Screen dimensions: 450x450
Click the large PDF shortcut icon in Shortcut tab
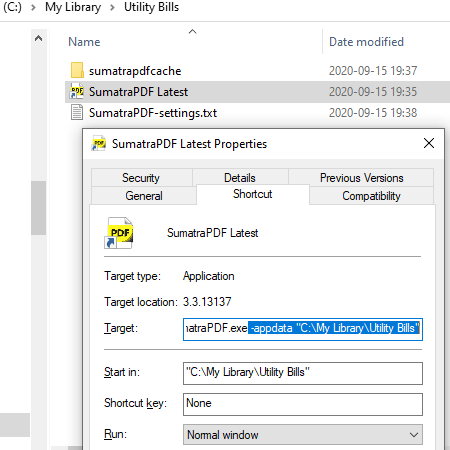[119, 233]
